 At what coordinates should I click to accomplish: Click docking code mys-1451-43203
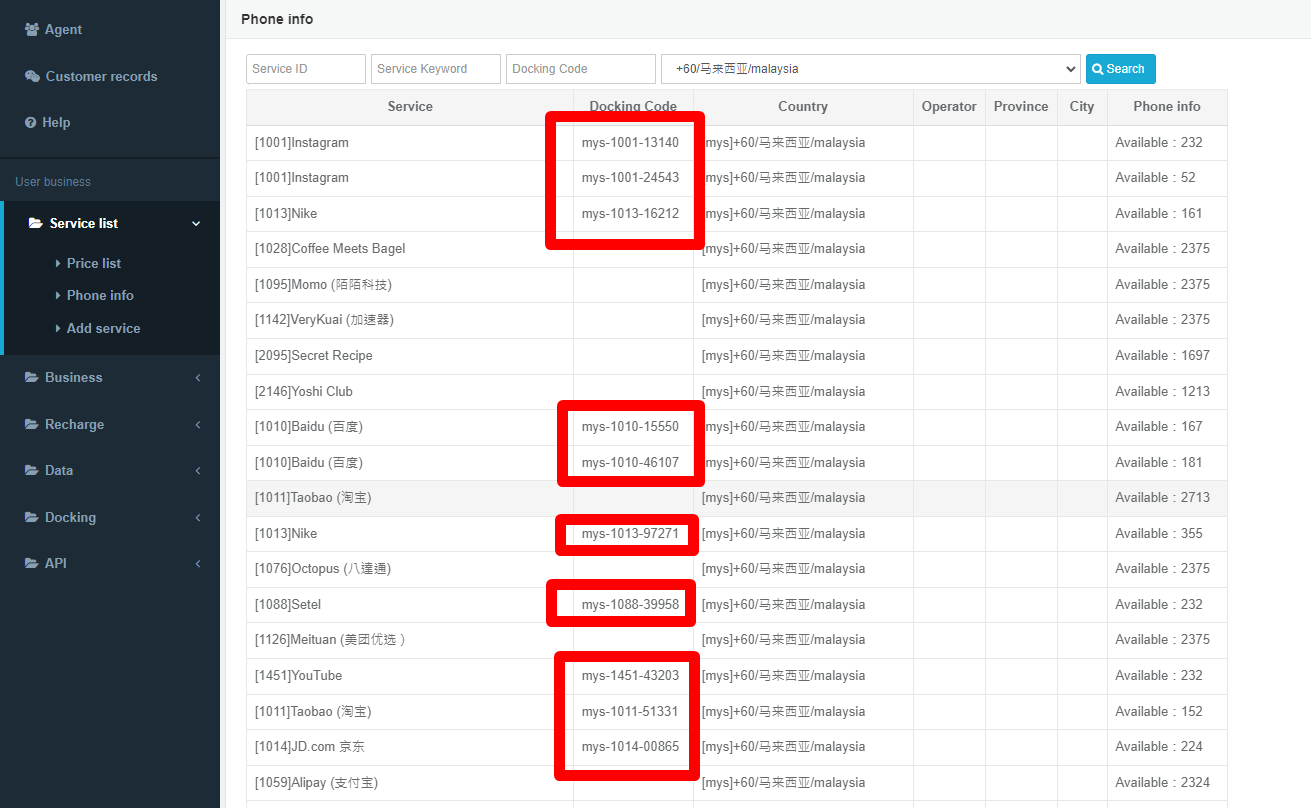point(630,676)
